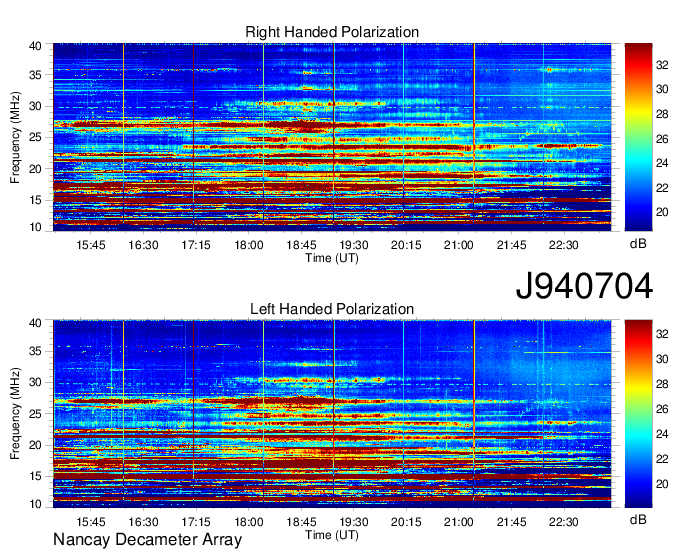
Task: Click 22:30 time tick of Right Handed plot
Action: click(x=564, y=245)
